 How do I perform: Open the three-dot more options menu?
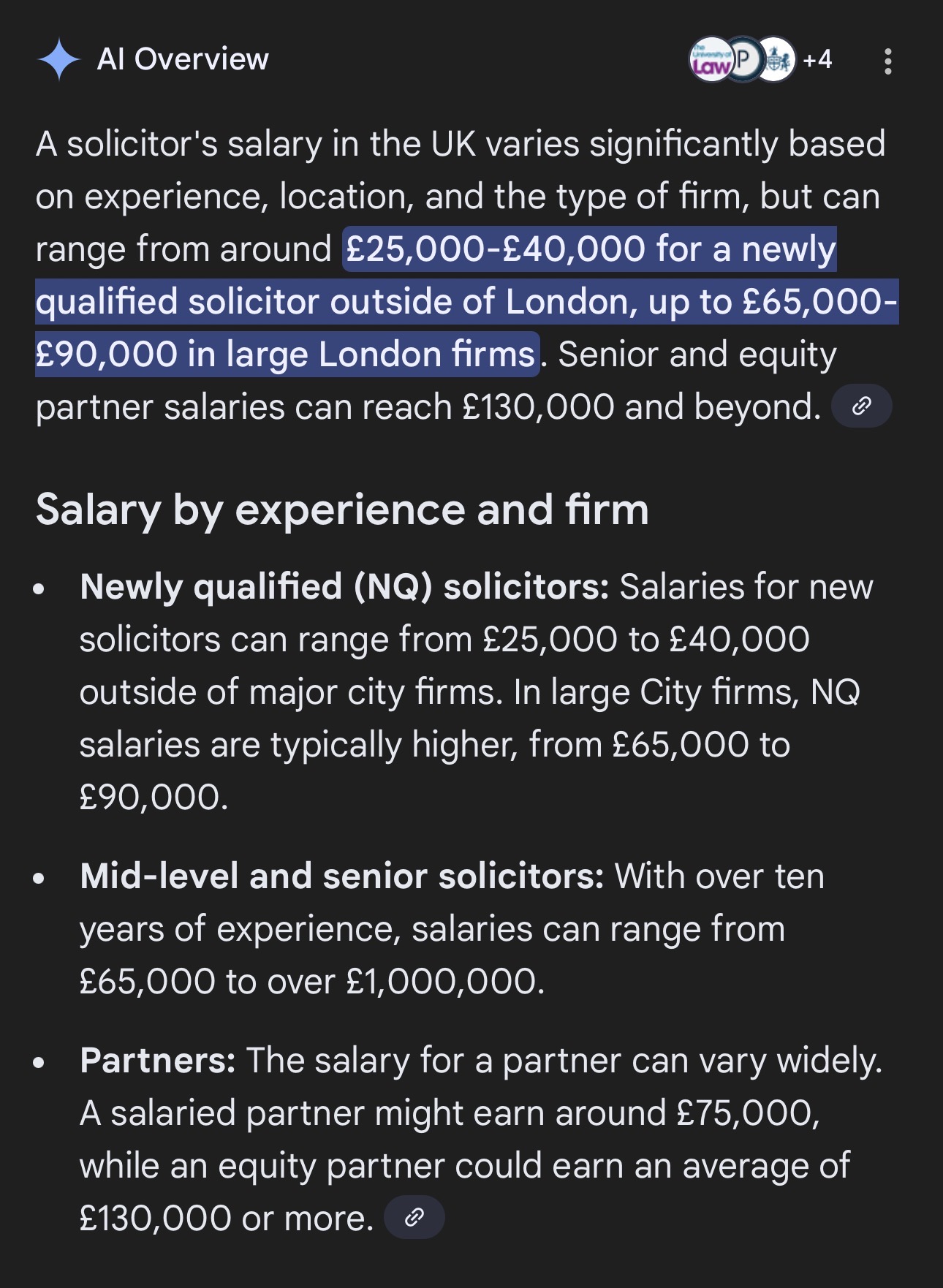[887, 61]
